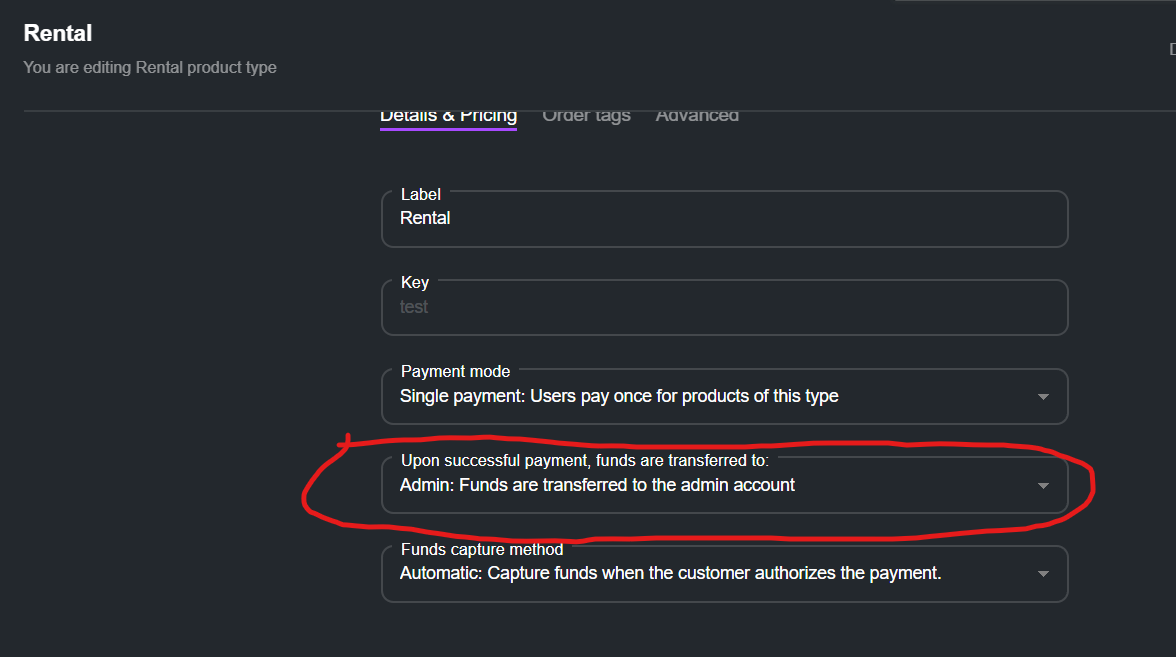Click arrow on funds transferred dropdown
1176x657 pixels.
coord(1043,486)
